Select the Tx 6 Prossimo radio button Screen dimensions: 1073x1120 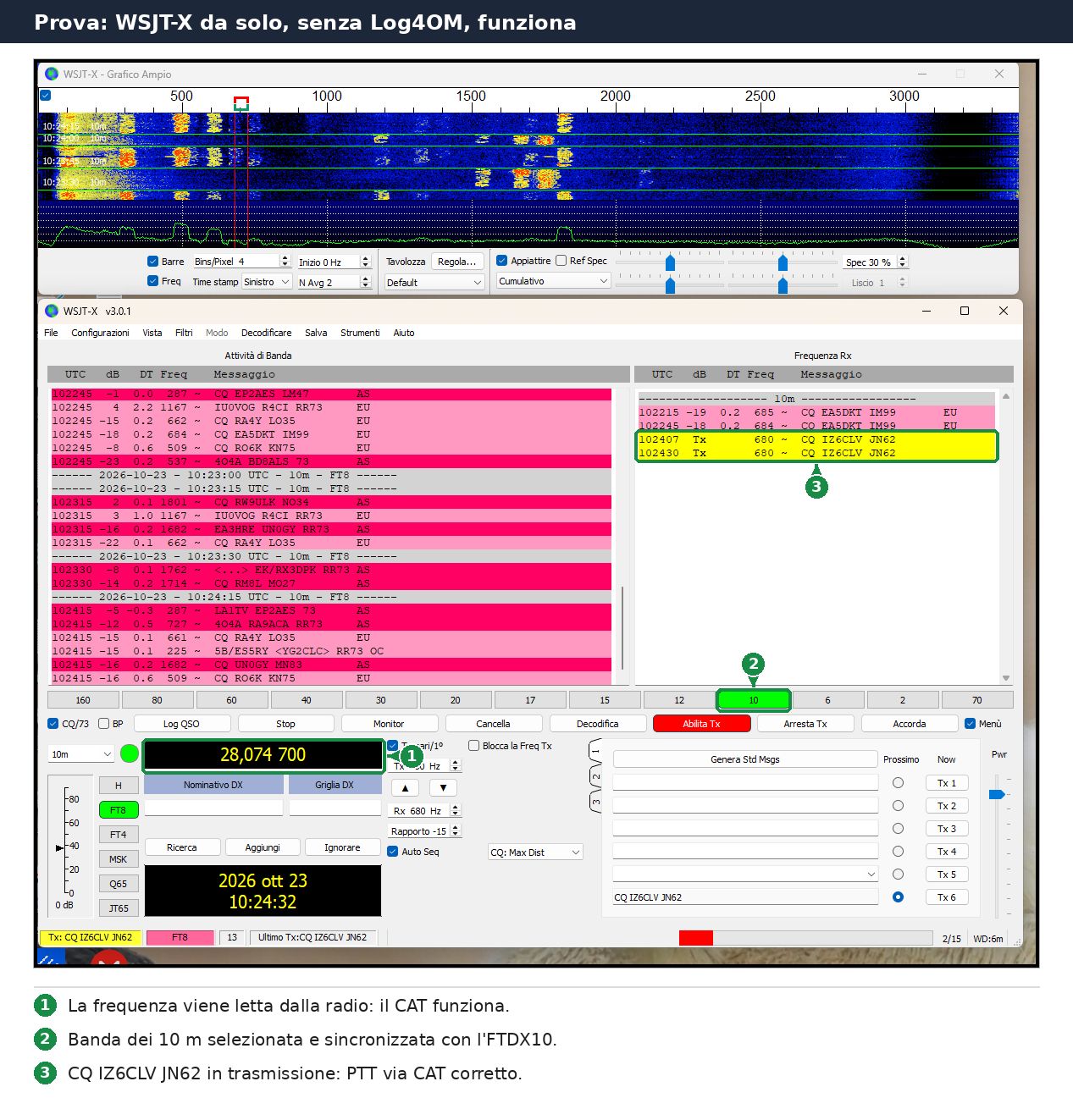[898, 897]
